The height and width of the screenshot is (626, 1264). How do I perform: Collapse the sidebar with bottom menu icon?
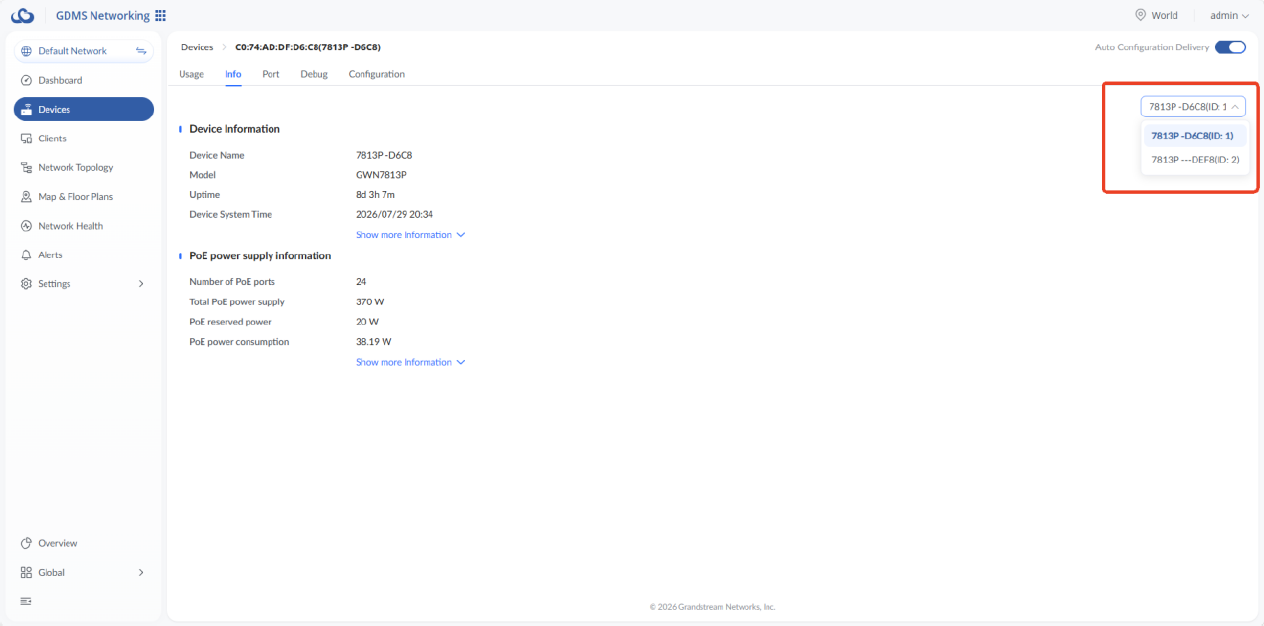pos(27,601)
